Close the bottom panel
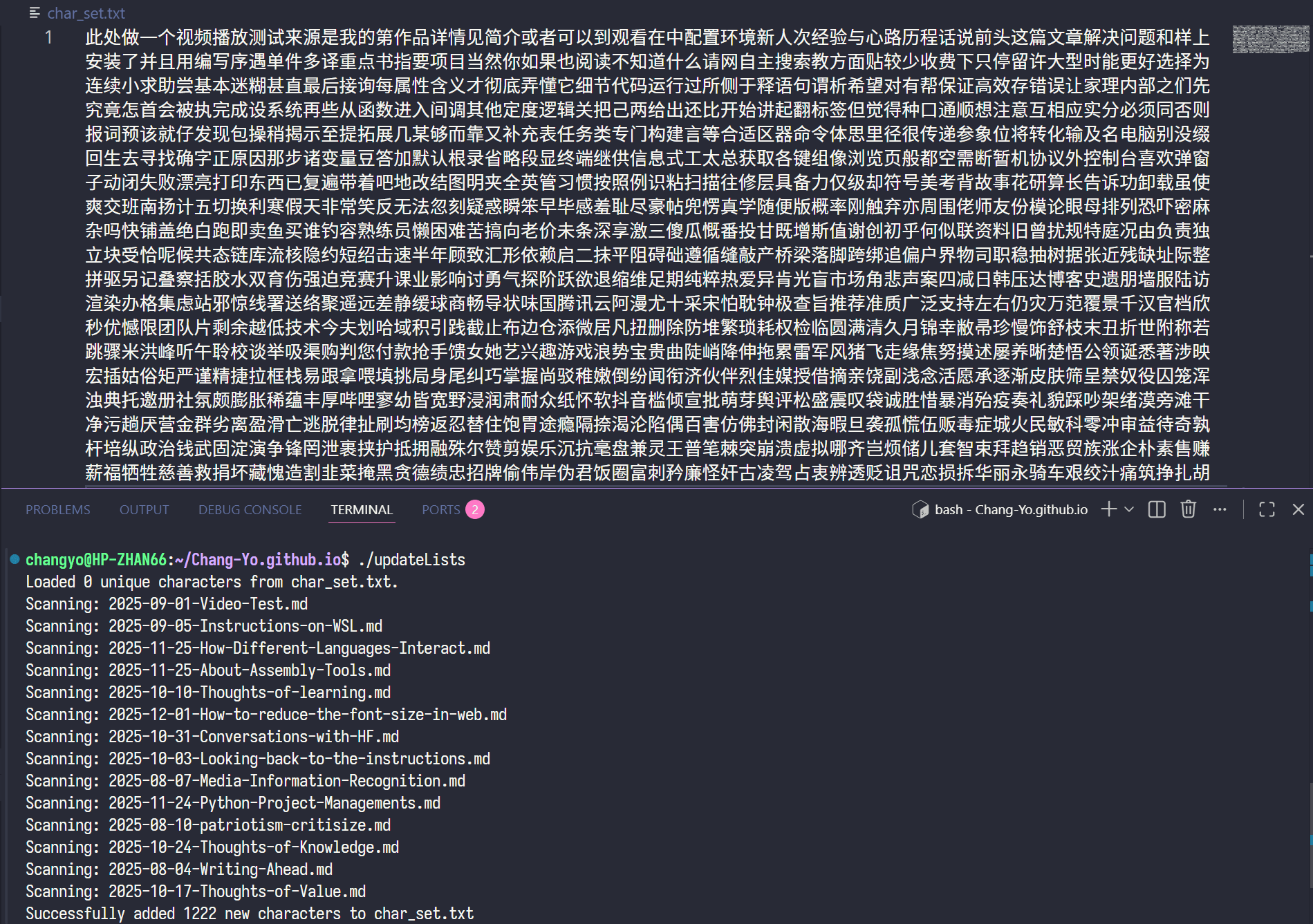Viewport: 1313px width, 924px height. [x=1298, y=509]
